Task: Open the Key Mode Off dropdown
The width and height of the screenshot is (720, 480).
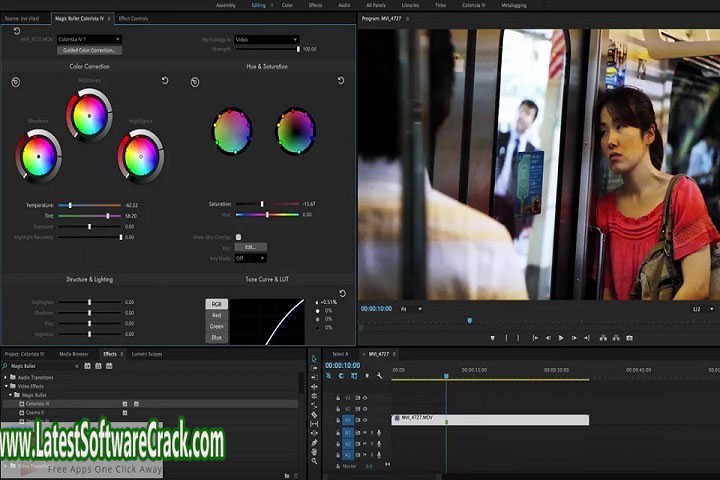Action: 250,259
